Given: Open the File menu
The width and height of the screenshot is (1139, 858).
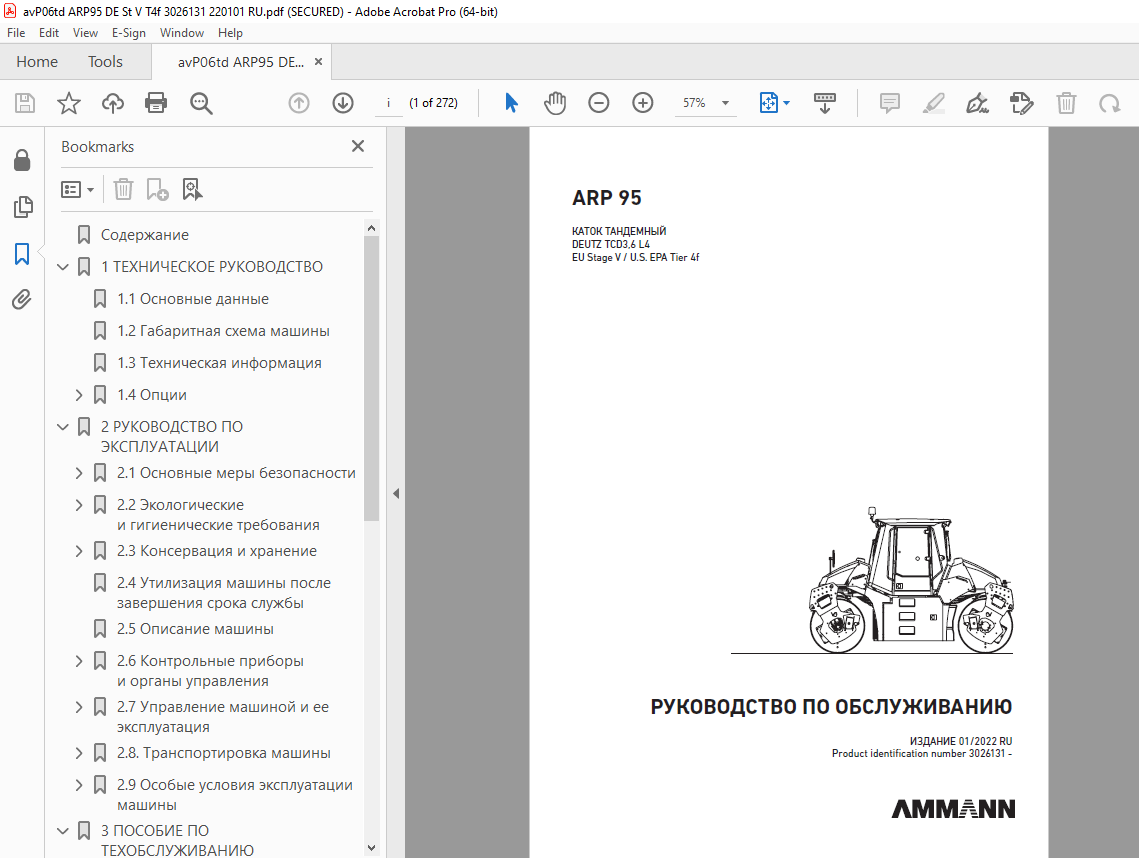Looking at the screenshot, I should (x=16, y=33).
